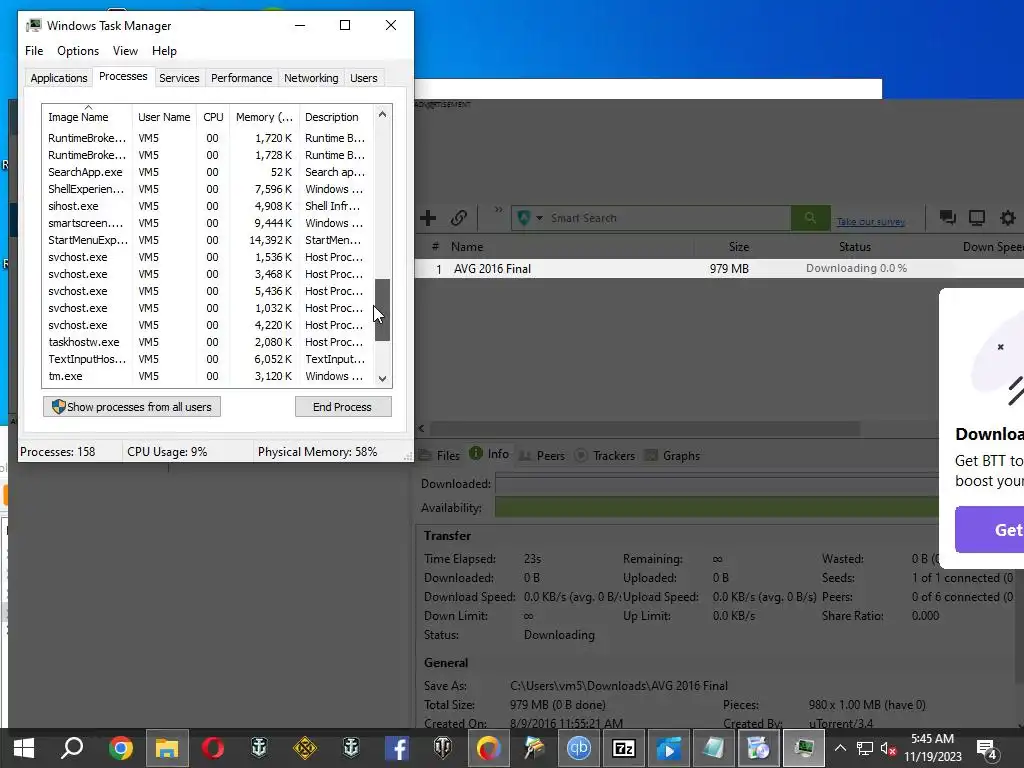
Task: Expand hidden toolbar items chevron in uTorrent
Action: [x=498, y=210]
